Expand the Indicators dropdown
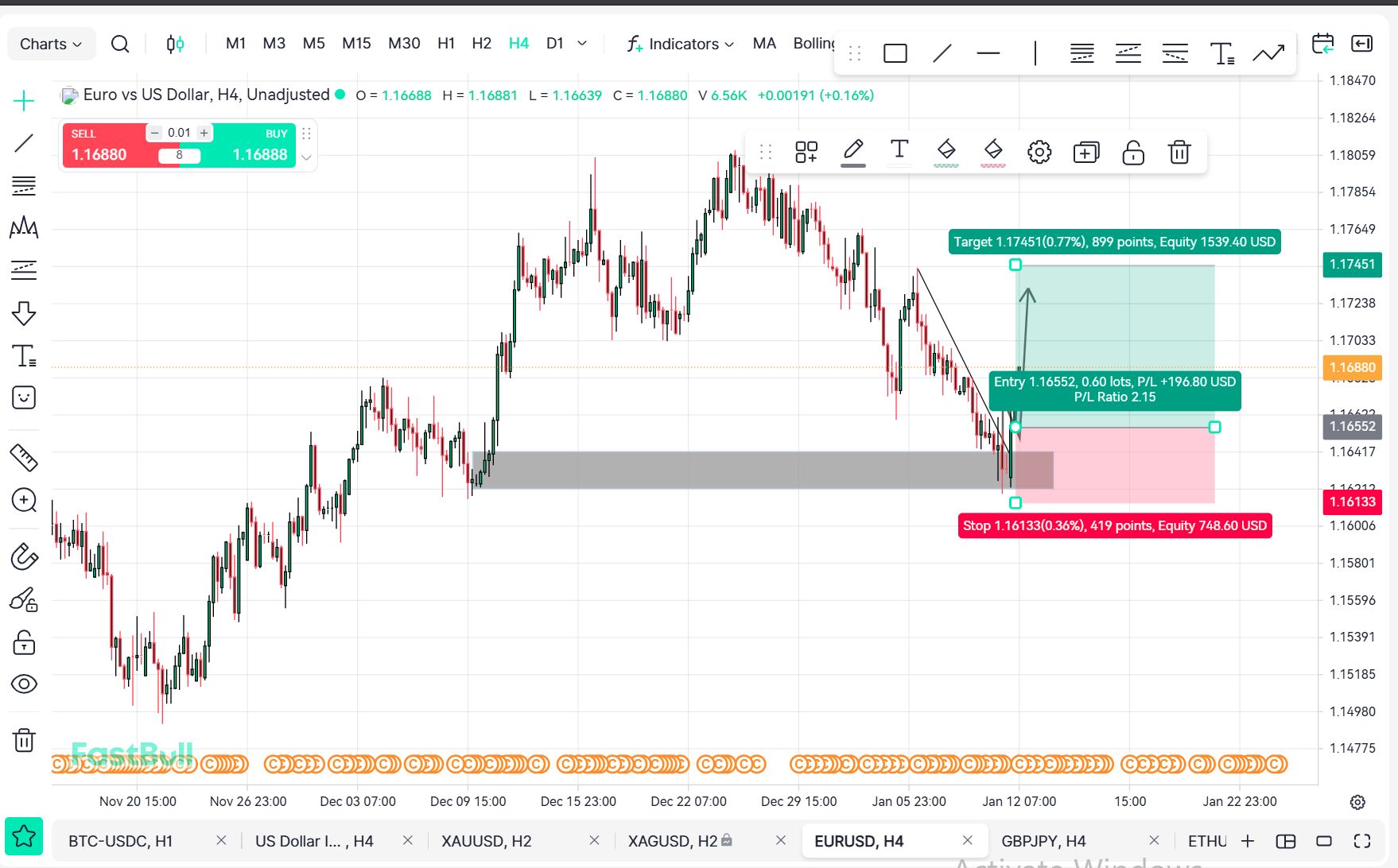Viewport: 1398px width, 868px height. (681, 44)
